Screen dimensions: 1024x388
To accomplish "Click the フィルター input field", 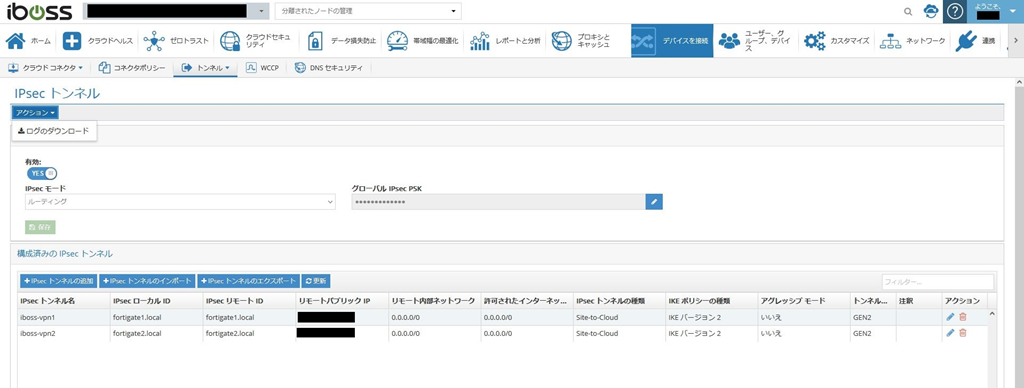I will coord(937,282).
